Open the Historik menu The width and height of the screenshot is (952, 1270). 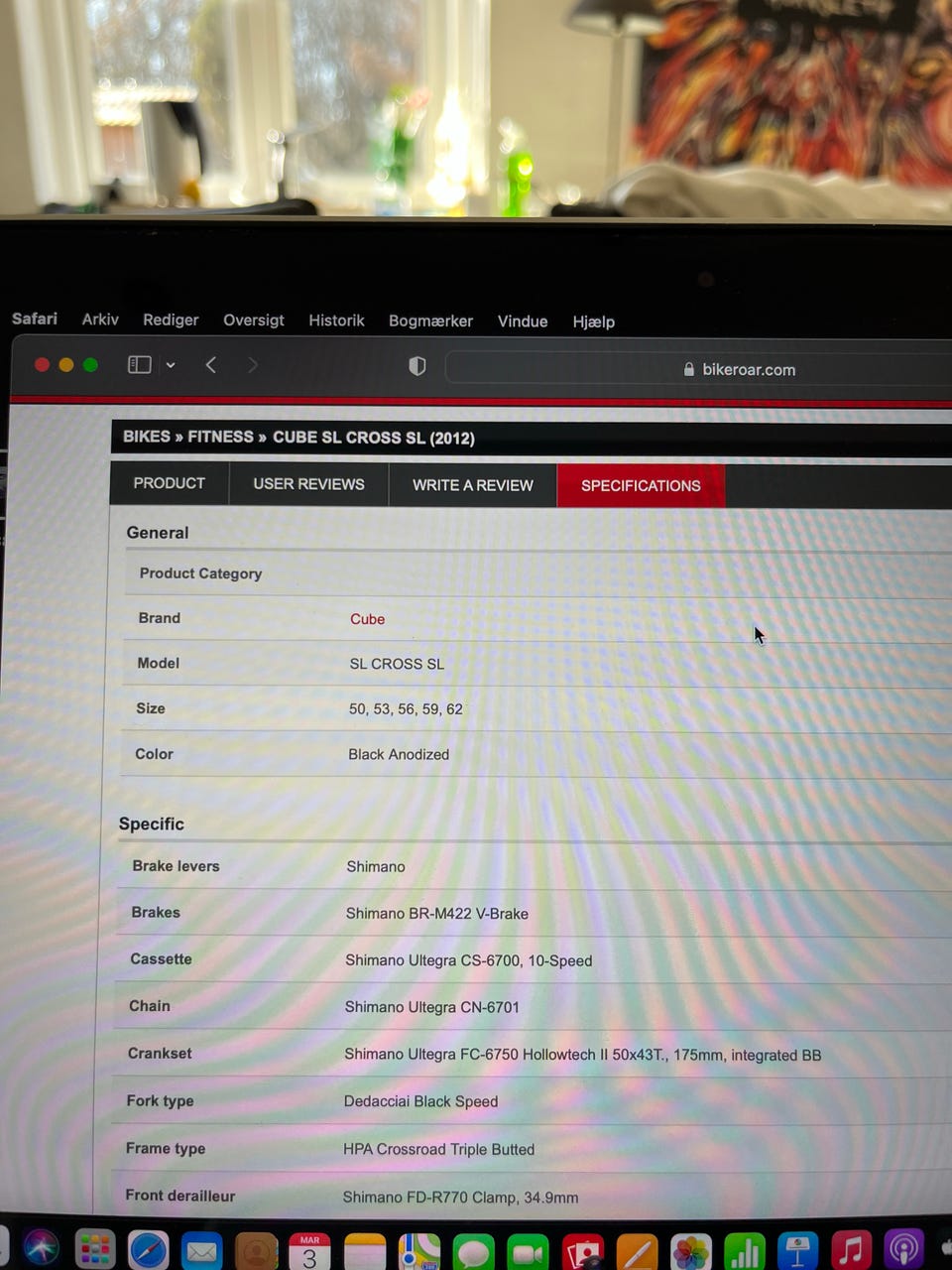tap(336, 320)
